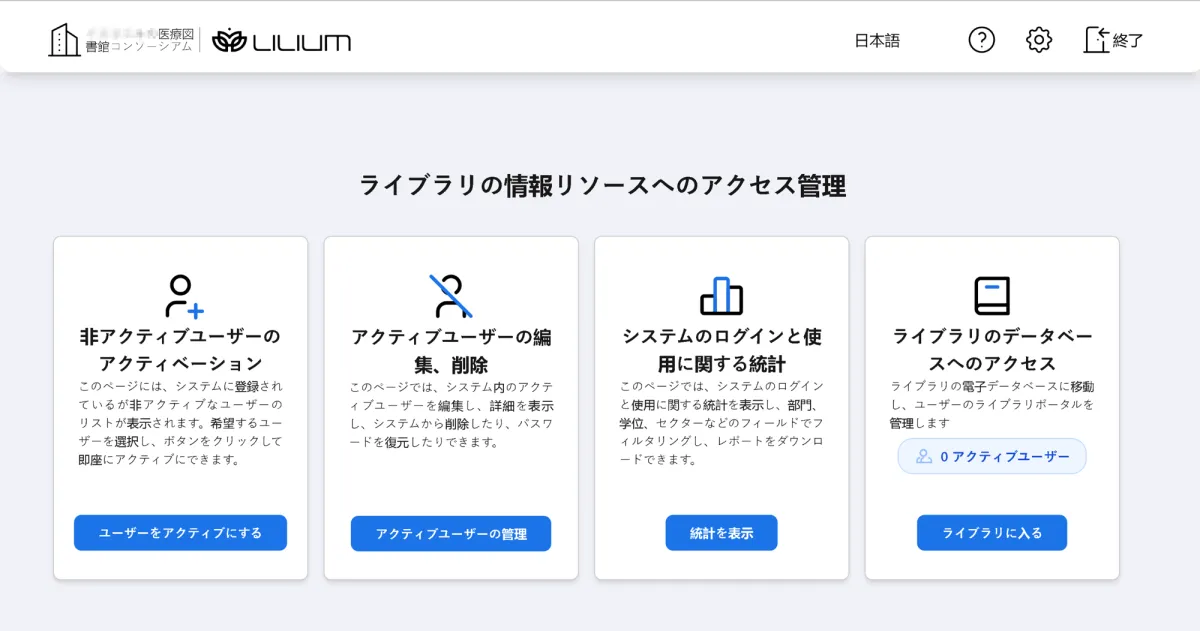Image resolution: width=1200 pixels, height=631 pixels.
Task: Click the bar chart statistics icon
Action: pos(721,296)
